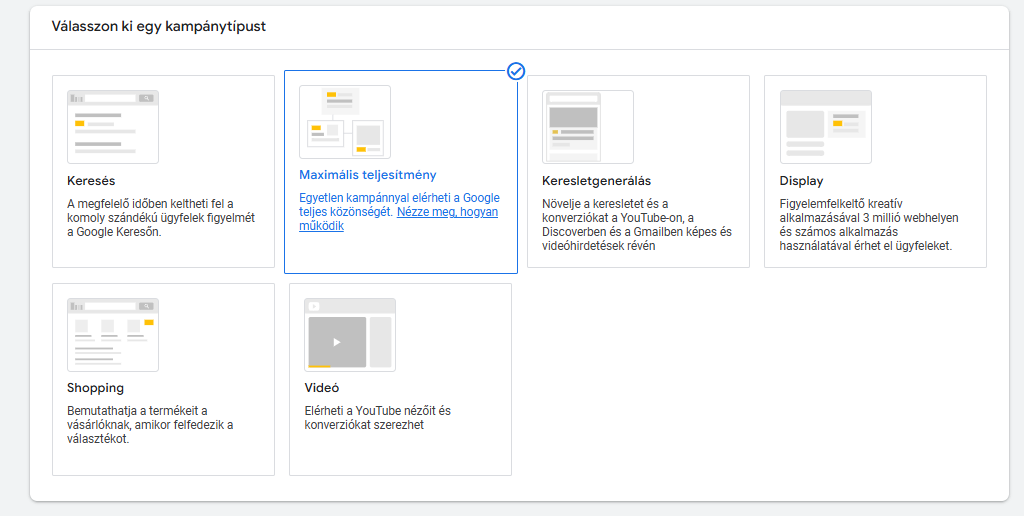Image resolution: width=1024 pixels, height=516 pixels.
Task: Click the Shopping campaign illustration icon
Action: click(x=113, y=335)
